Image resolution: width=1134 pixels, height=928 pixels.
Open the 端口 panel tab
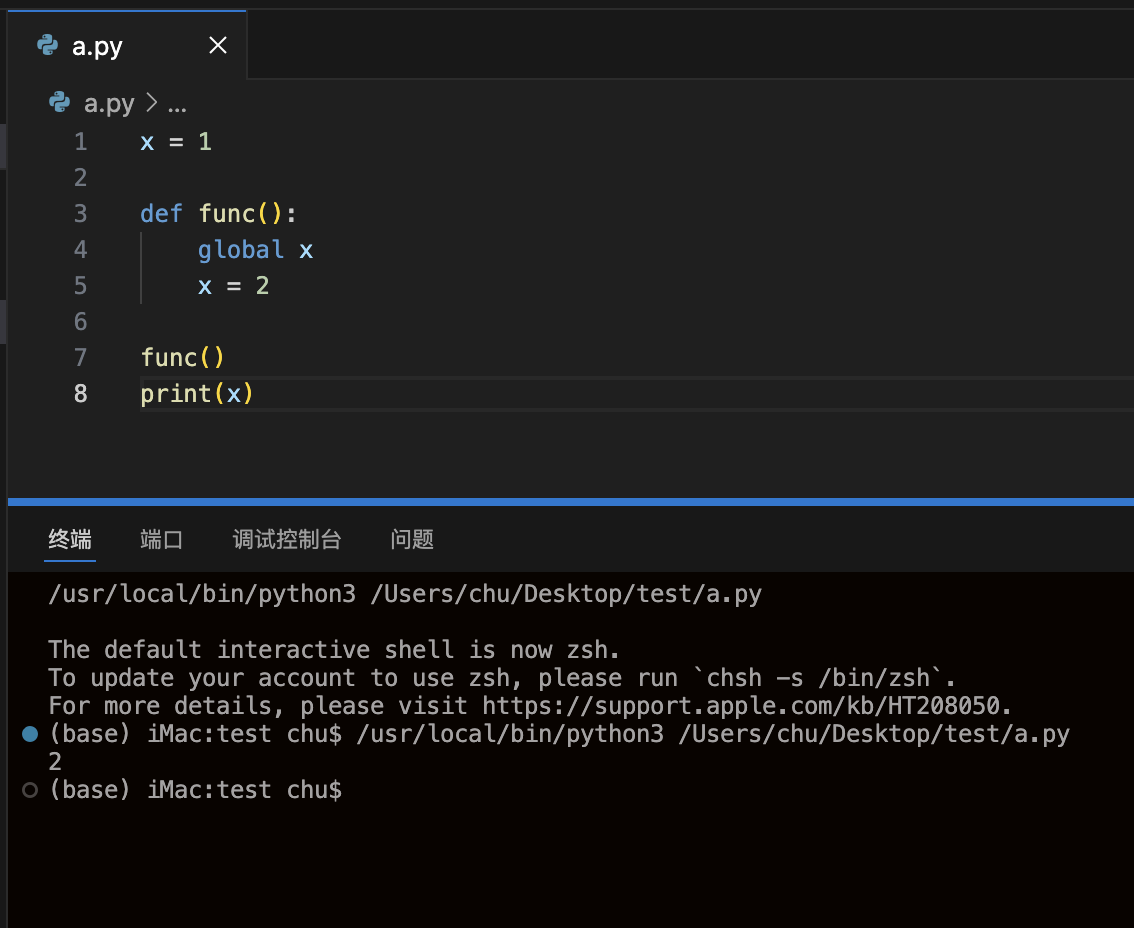(x=162, y=540)
